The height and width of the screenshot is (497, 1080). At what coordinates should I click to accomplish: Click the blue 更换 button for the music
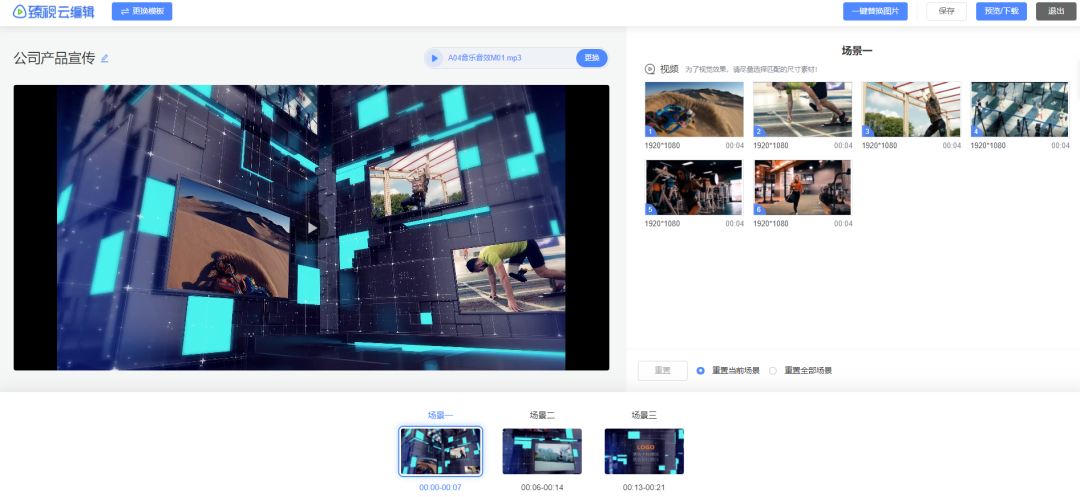point(592,58)
